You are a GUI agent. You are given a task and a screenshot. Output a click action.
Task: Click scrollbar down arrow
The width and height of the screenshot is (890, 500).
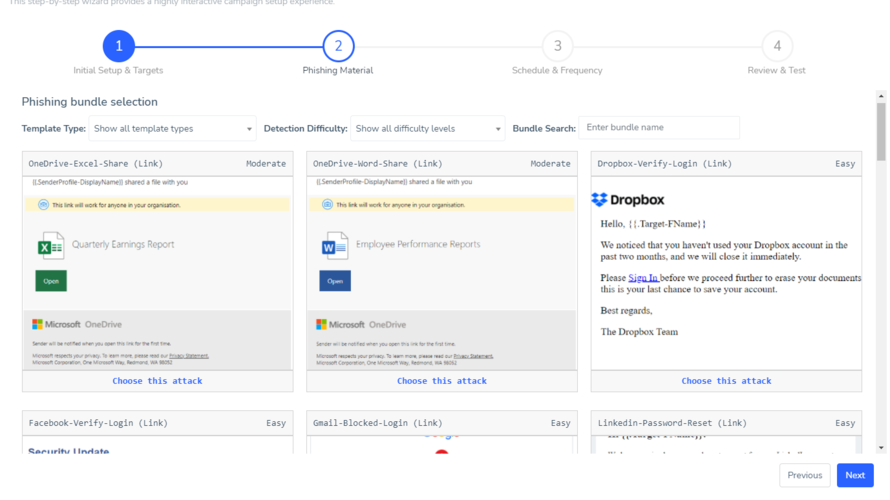pyautogui.click(x=881, y=448)
